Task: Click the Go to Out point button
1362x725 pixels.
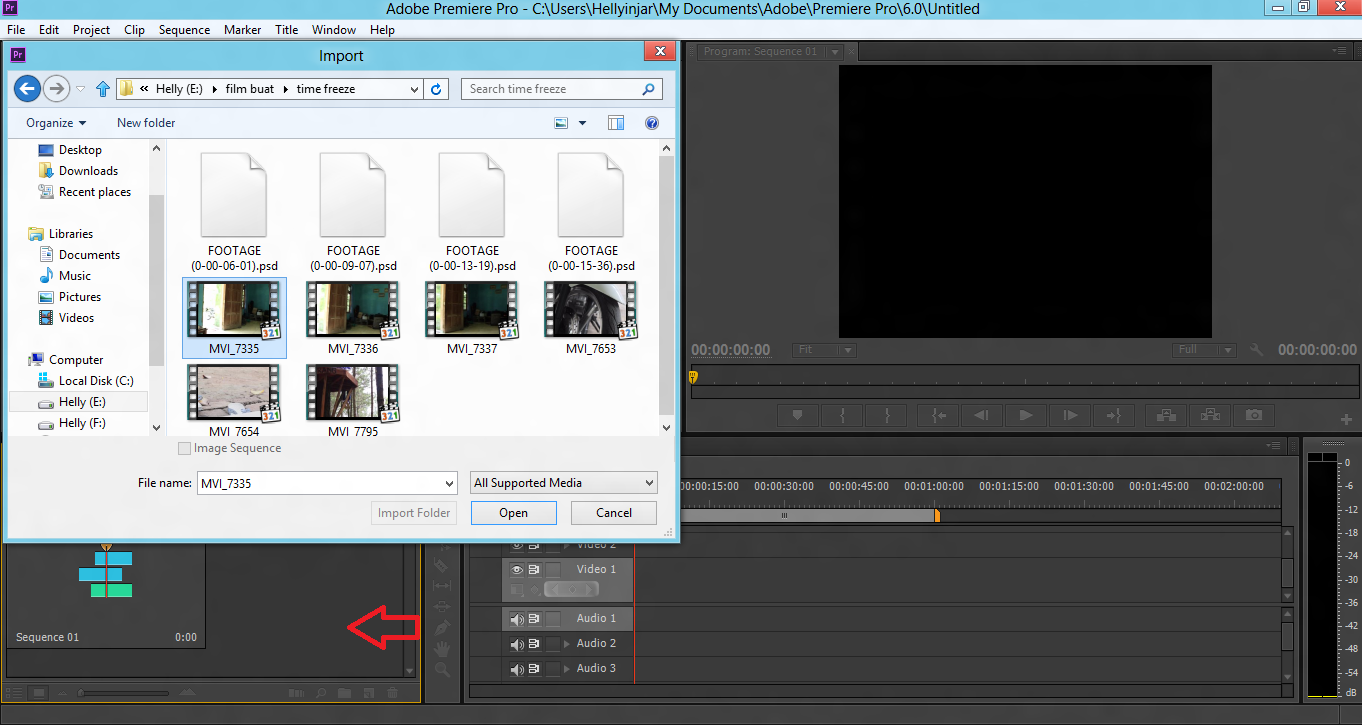Action: [1113, 415]
